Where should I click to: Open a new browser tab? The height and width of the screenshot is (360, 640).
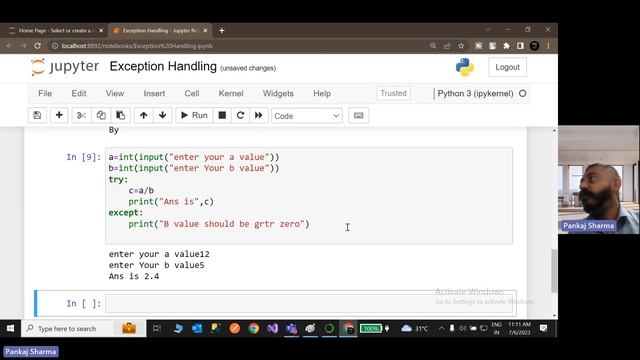tap(222, 31)
